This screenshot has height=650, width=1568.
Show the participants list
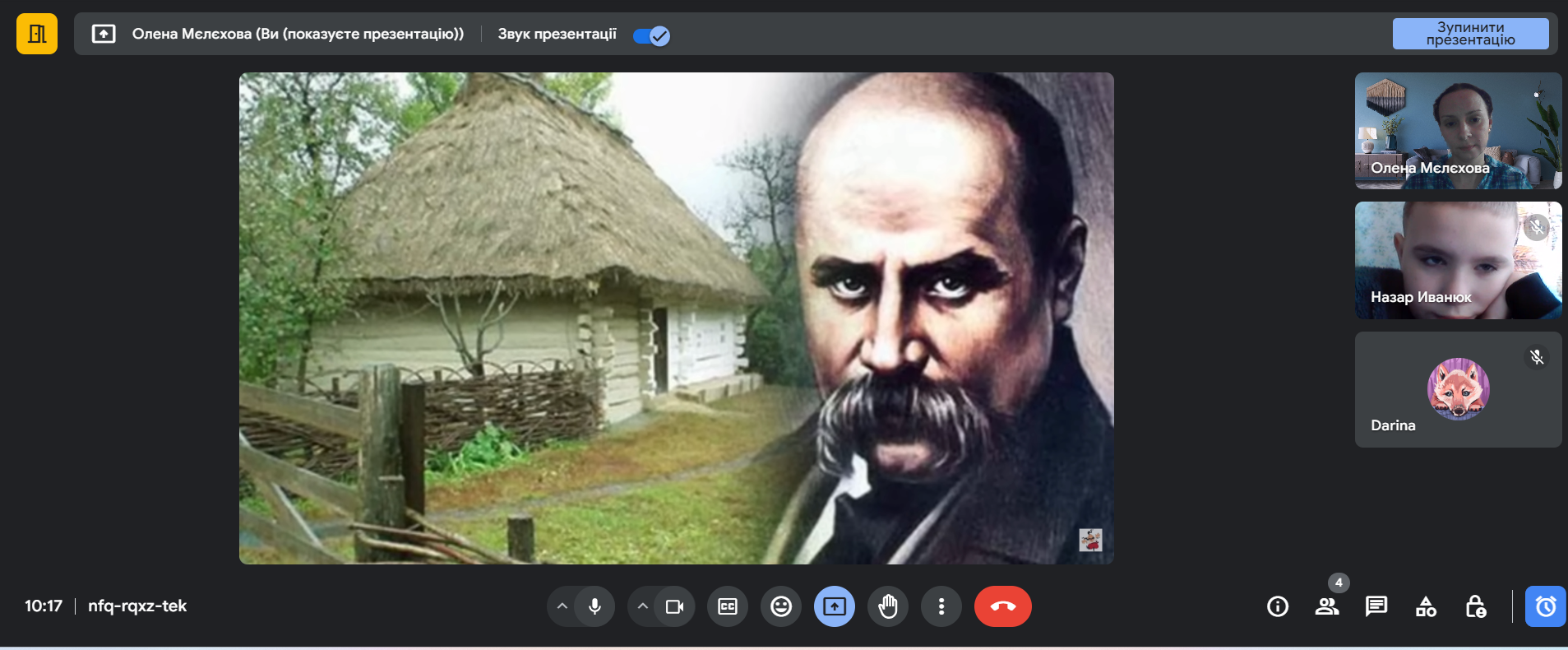(x=1326, y=606)
